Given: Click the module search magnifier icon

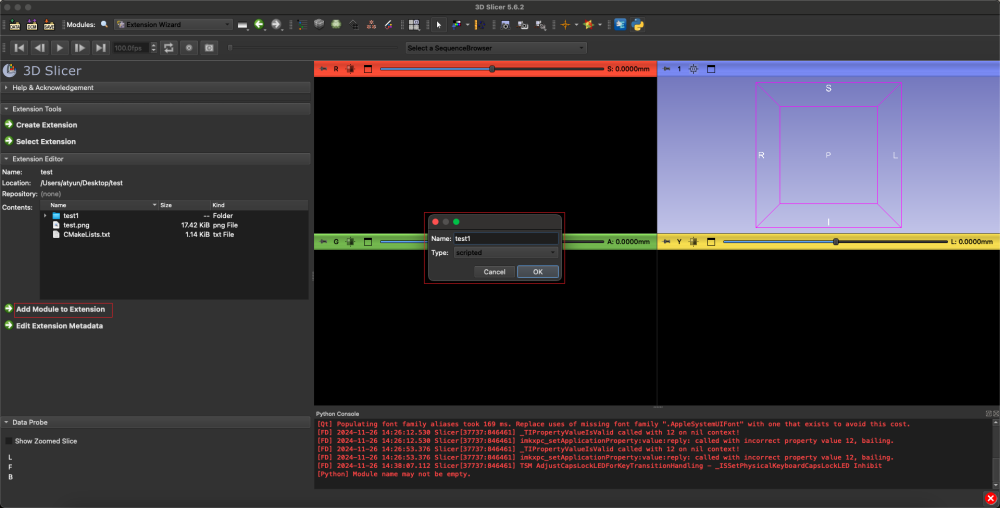Looking at the screenshot, I should click(x=104, y=24).
